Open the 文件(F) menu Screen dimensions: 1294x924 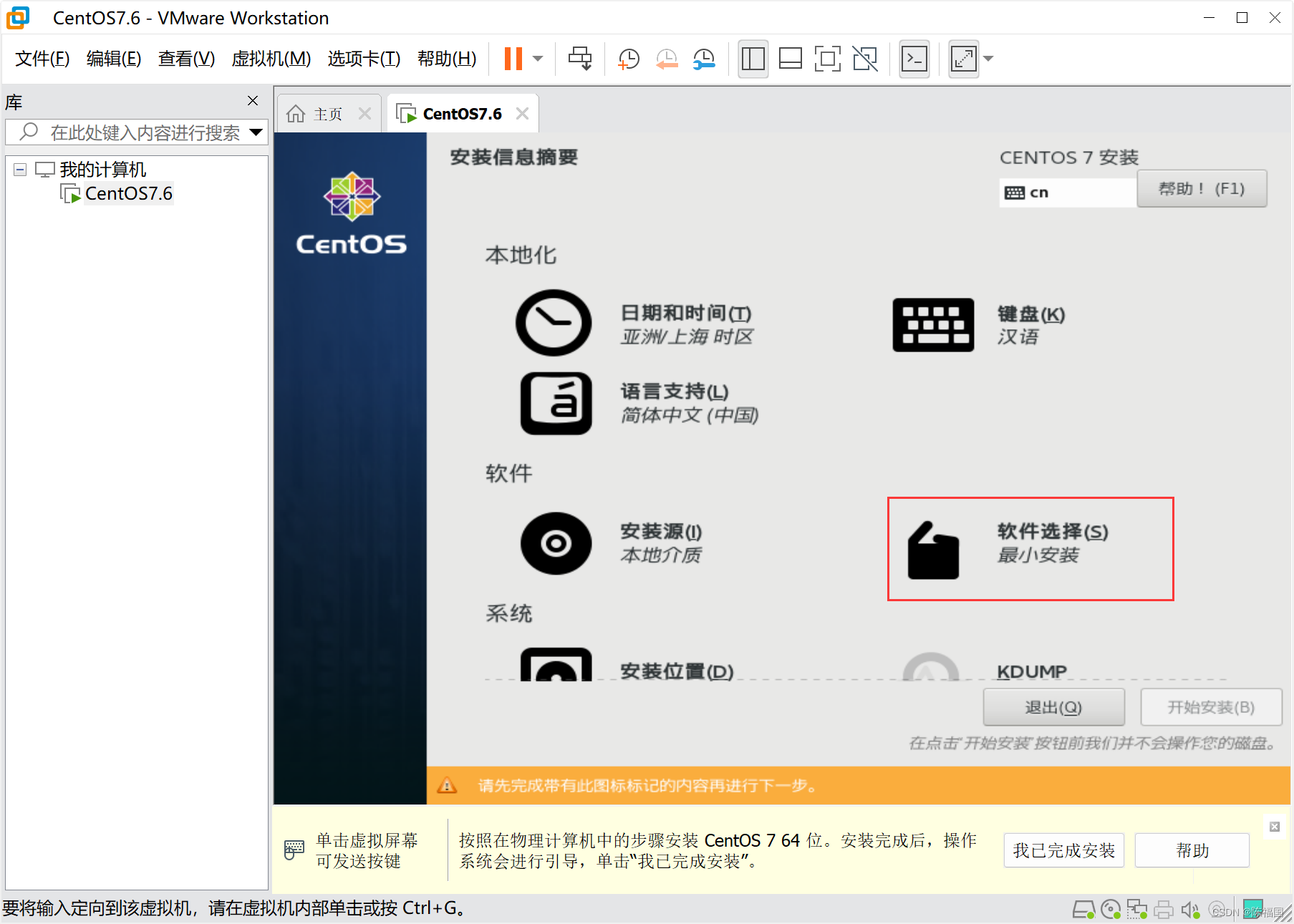tap(42, 59)
